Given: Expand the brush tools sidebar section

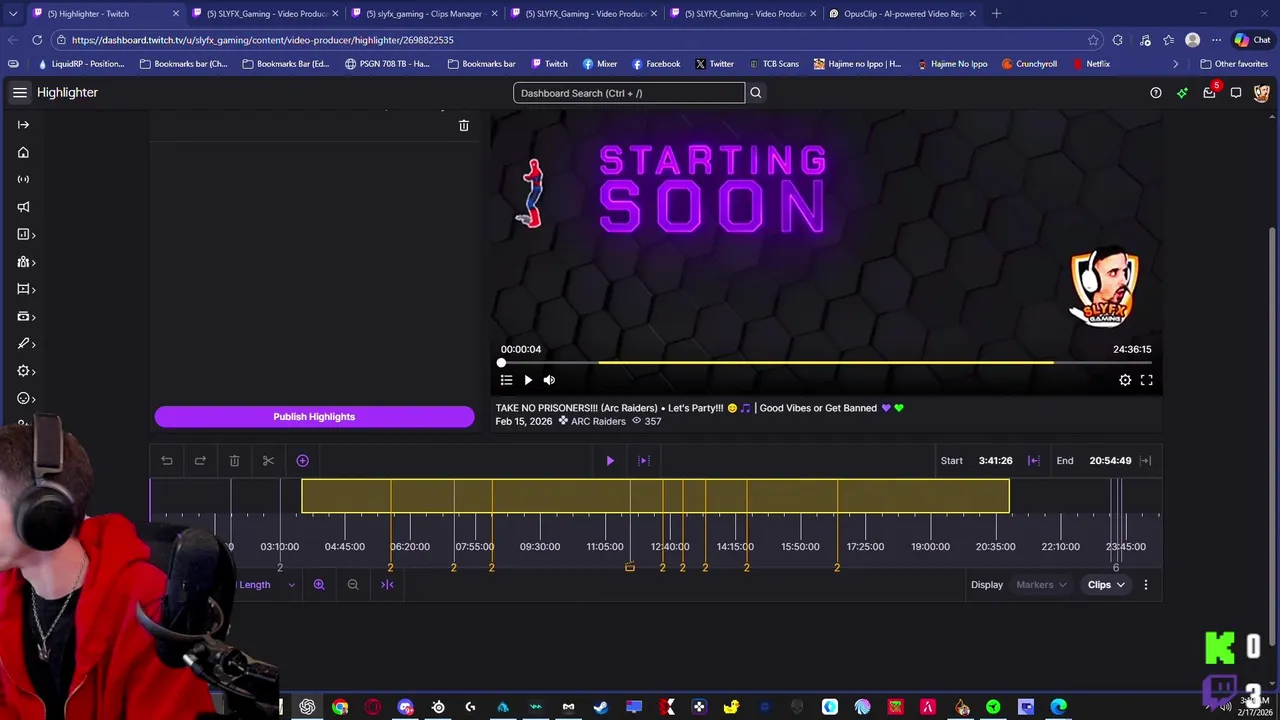Looking at the screenshot, I should [26, 343].
